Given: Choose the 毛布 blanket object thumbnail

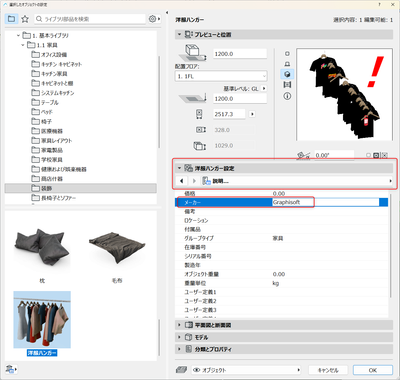Looking at the screenshot, I should coord(117,248).
